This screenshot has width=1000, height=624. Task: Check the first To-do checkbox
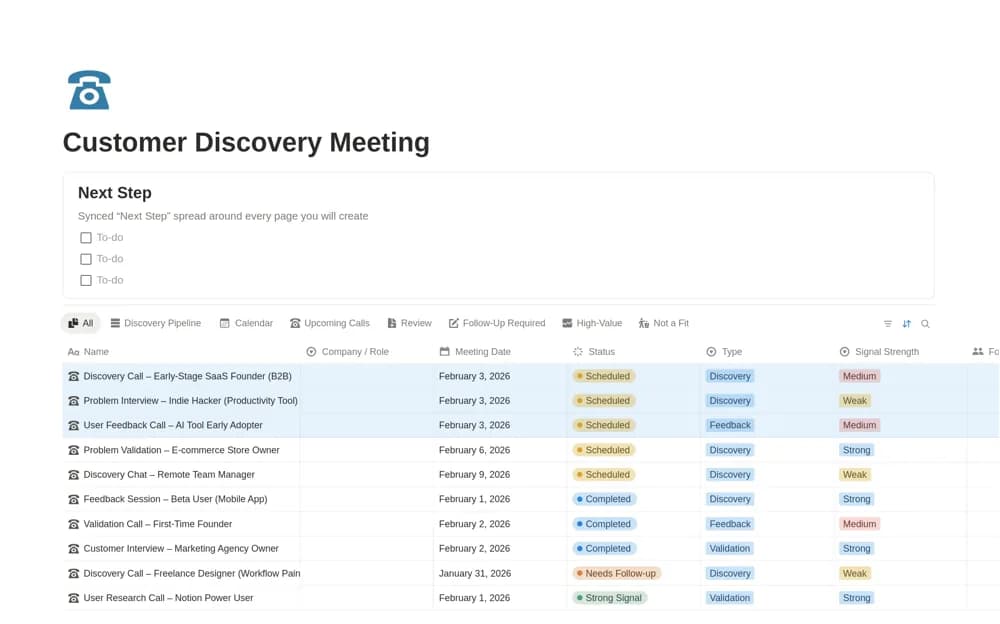[85, 237]
